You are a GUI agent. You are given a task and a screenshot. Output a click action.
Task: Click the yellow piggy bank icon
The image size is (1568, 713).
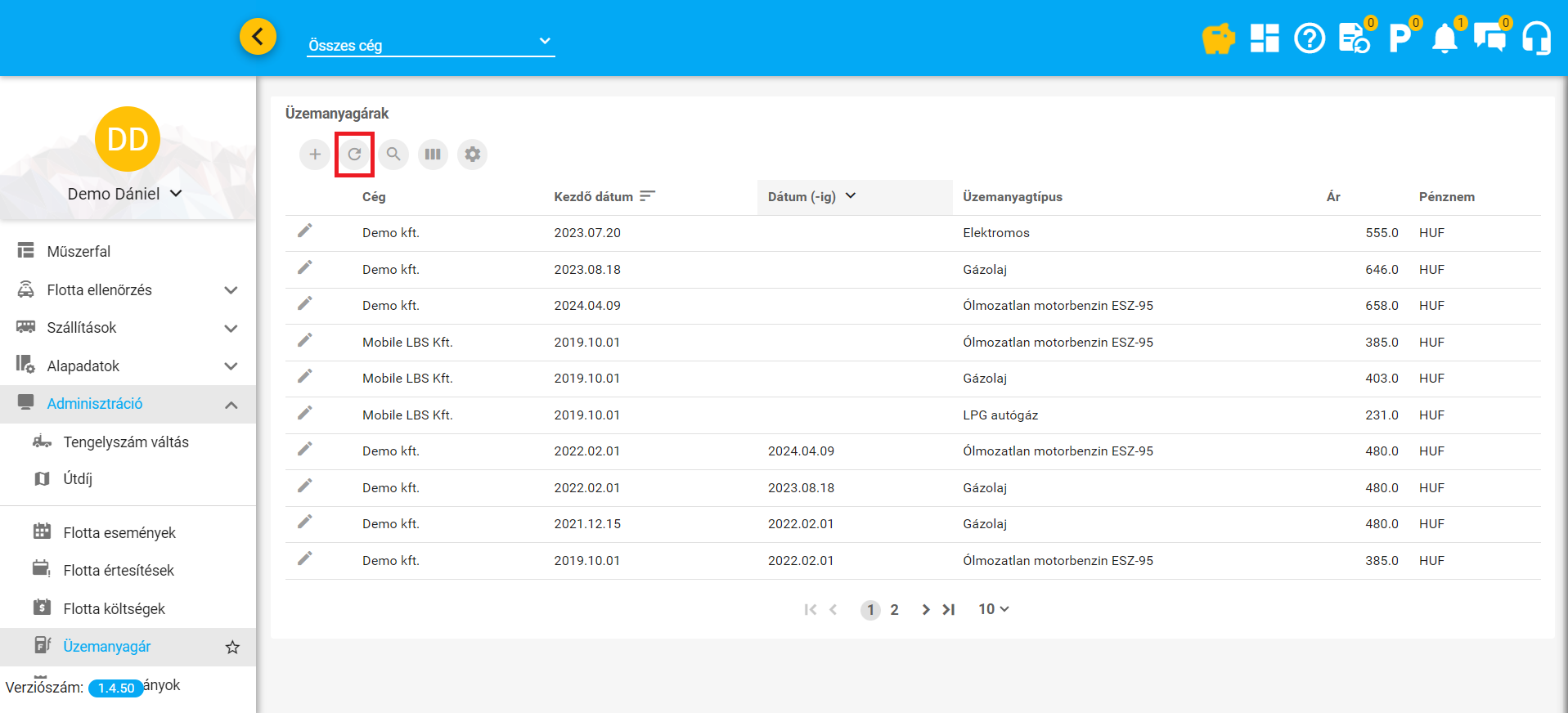pyautogui.click(x=1218, y=38)
